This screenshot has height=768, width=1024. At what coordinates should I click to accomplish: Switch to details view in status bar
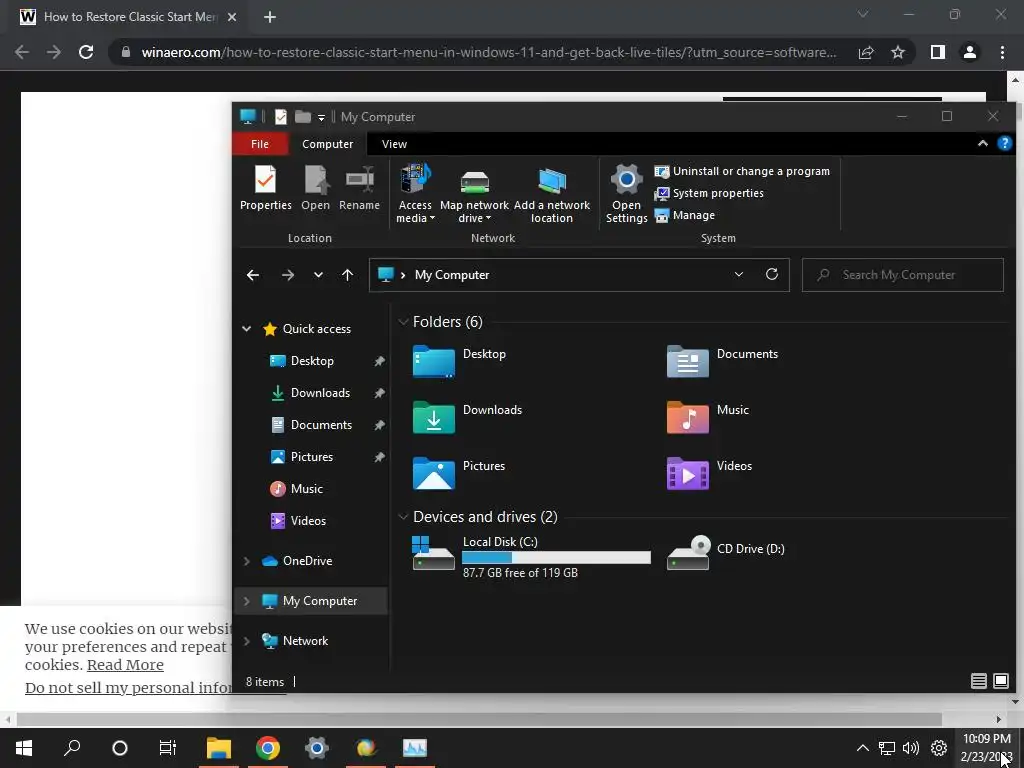tap(978, 681)
